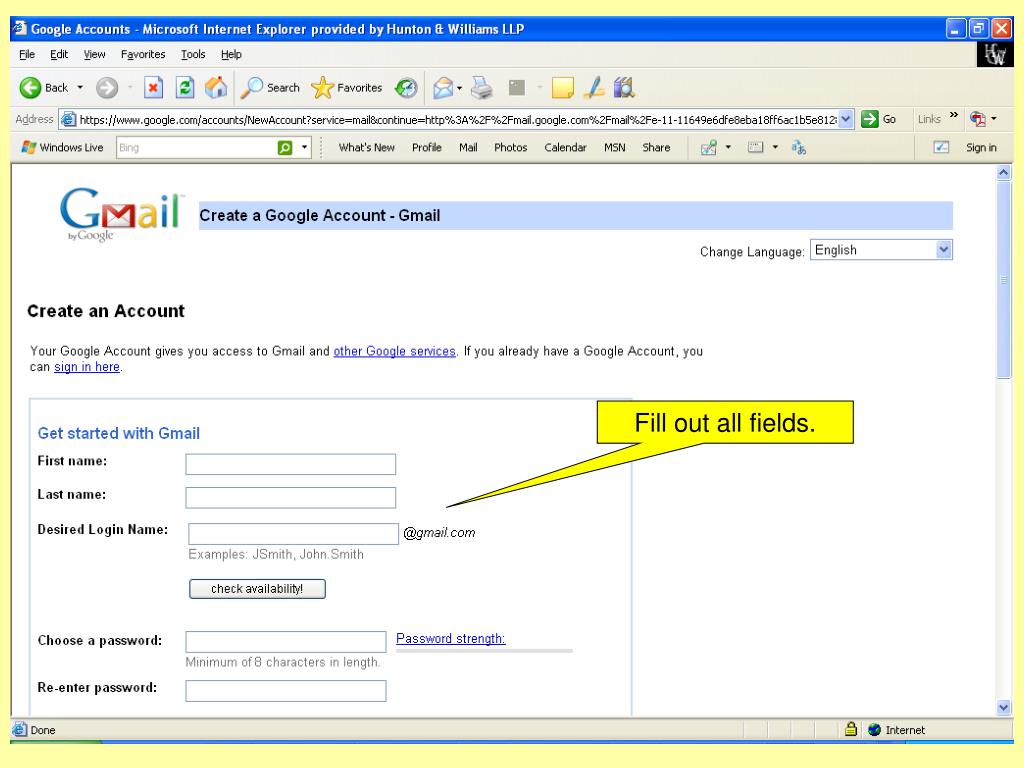Click the green Go arrow button
The height and width of the screenshot is (768, 1024).
click(x=869, y=119)
